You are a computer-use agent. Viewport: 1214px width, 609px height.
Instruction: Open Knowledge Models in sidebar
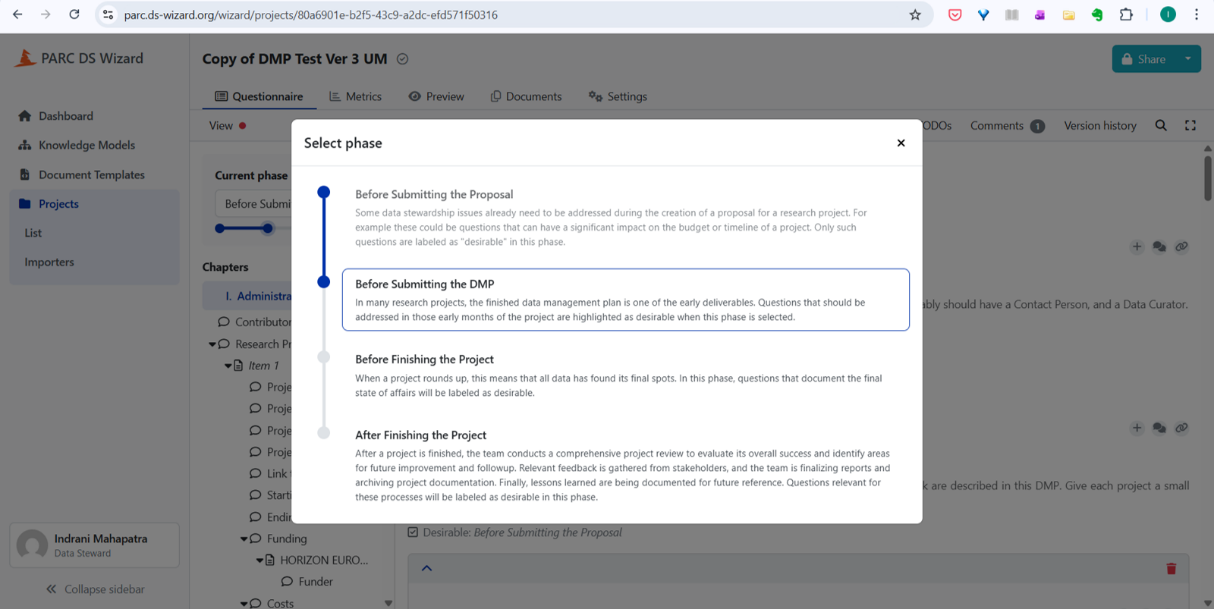coord(86,145)
